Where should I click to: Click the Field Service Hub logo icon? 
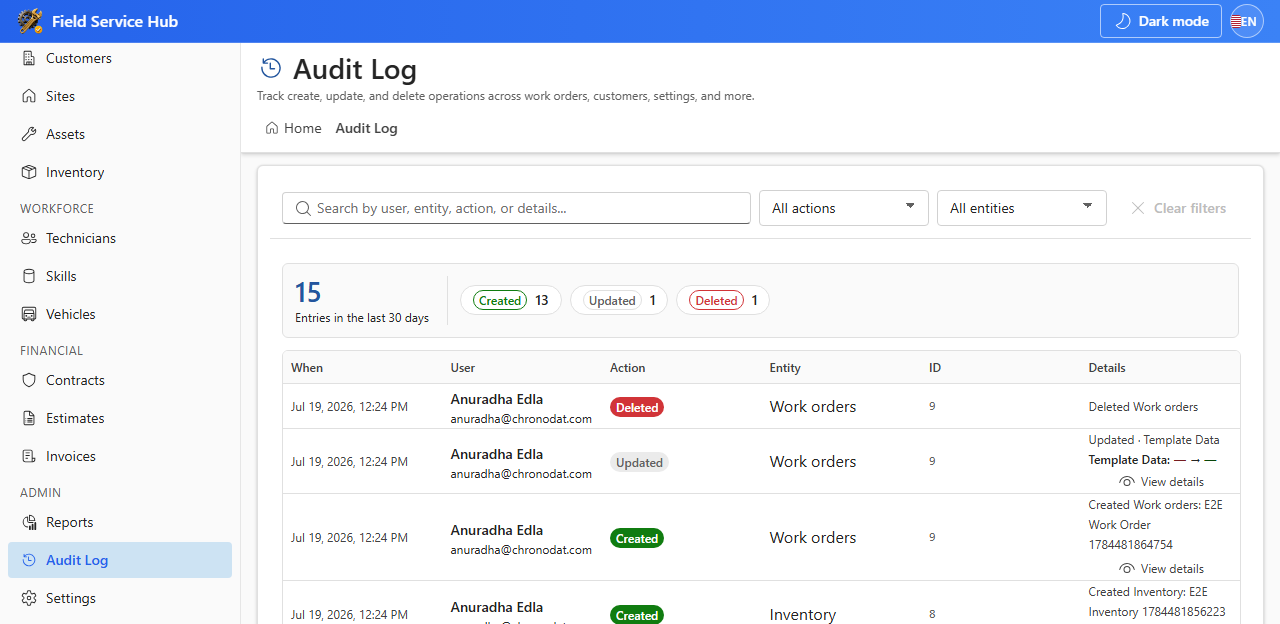click(x=30, y=21)
